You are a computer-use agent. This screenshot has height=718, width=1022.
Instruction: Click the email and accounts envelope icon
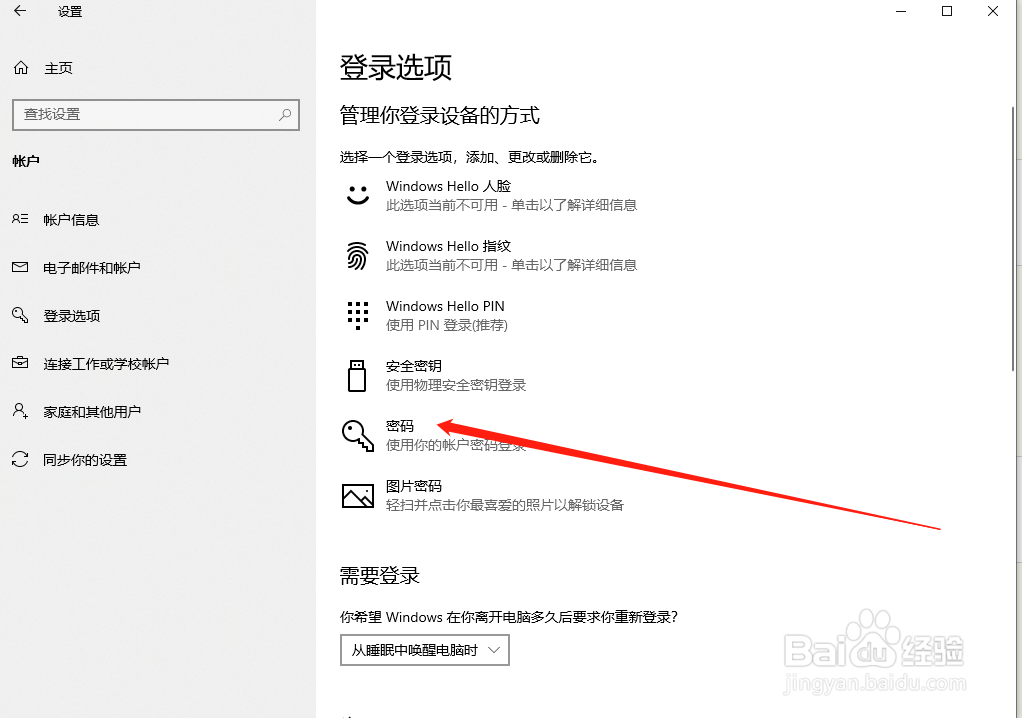21,267
